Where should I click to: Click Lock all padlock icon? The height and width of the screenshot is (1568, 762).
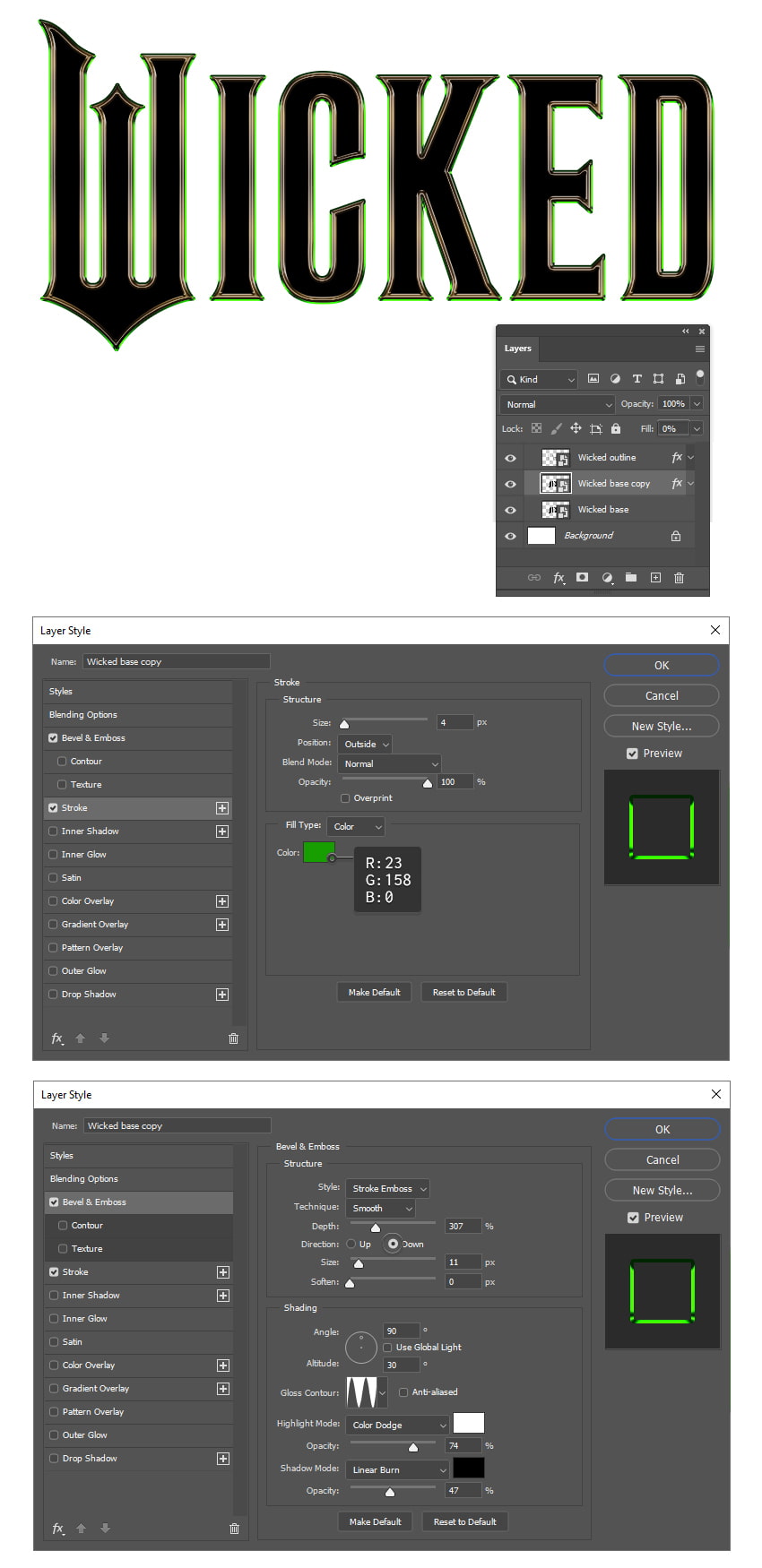point(616,428)
